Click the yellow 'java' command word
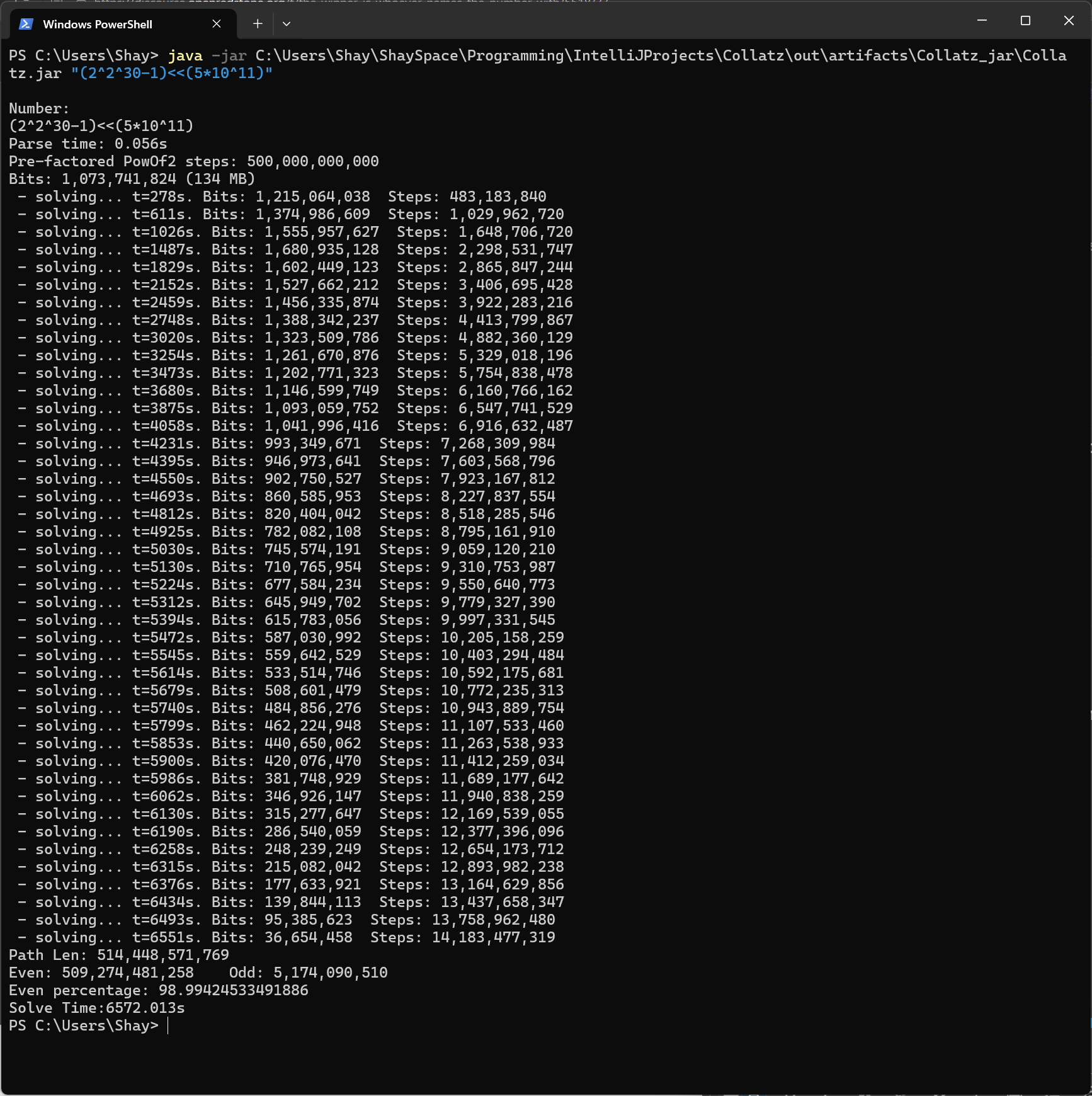Viewport: 1092px width, 1096px height. point(185,56)
